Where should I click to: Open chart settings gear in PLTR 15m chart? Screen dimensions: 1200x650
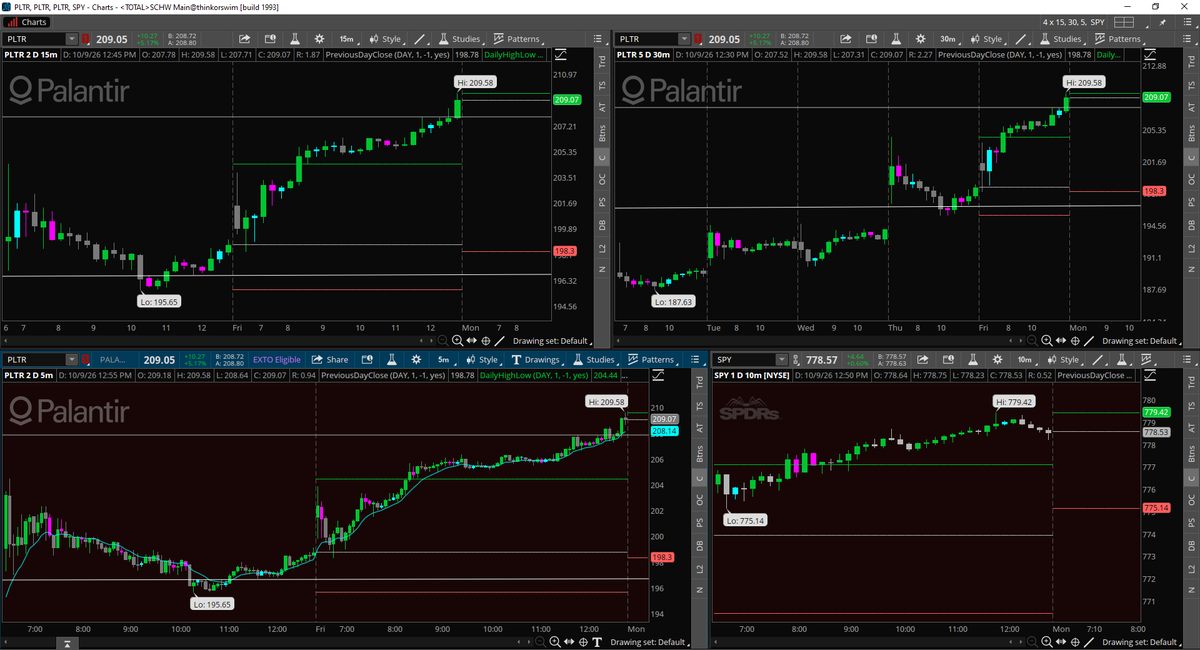320,39
